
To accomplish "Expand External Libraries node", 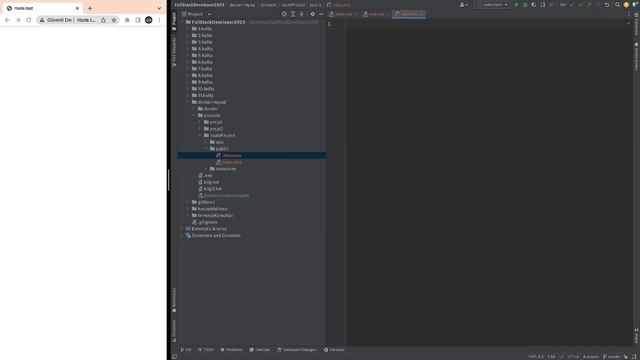I will pyautogui.click(x=182, y=229).
